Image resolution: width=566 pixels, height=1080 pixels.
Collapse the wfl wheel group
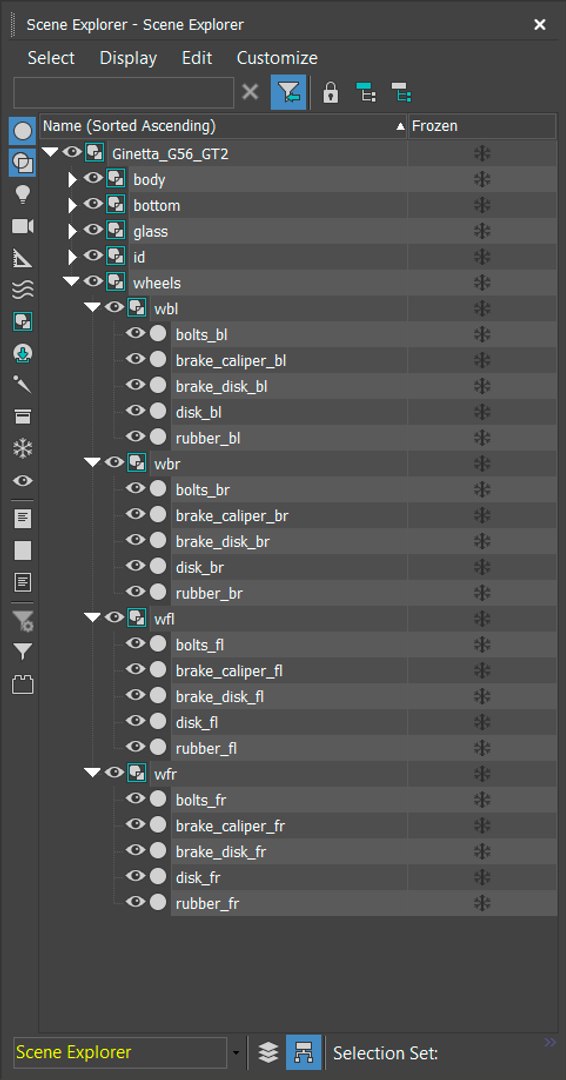(92, 617)
